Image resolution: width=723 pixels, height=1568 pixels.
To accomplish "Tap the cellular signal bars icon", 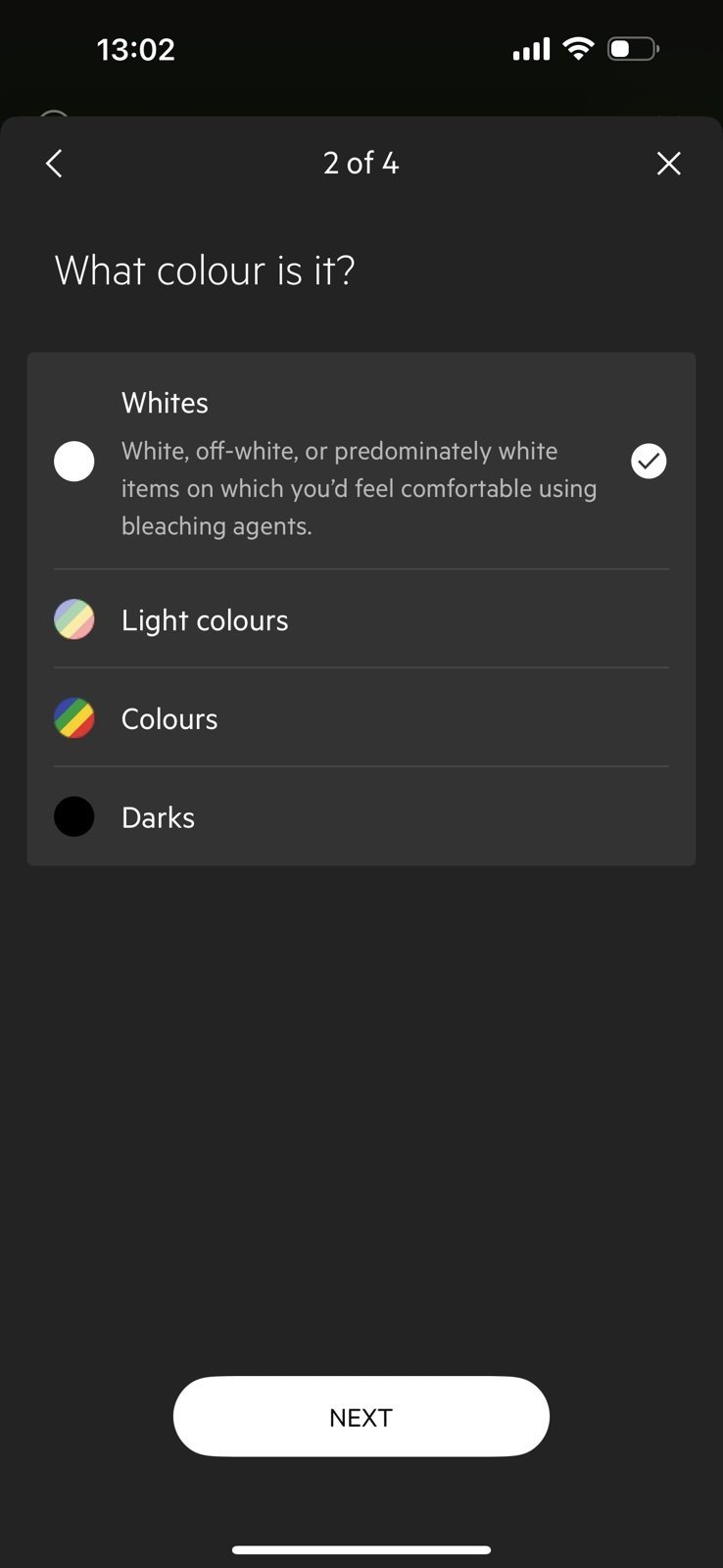I will pos(531,49).
